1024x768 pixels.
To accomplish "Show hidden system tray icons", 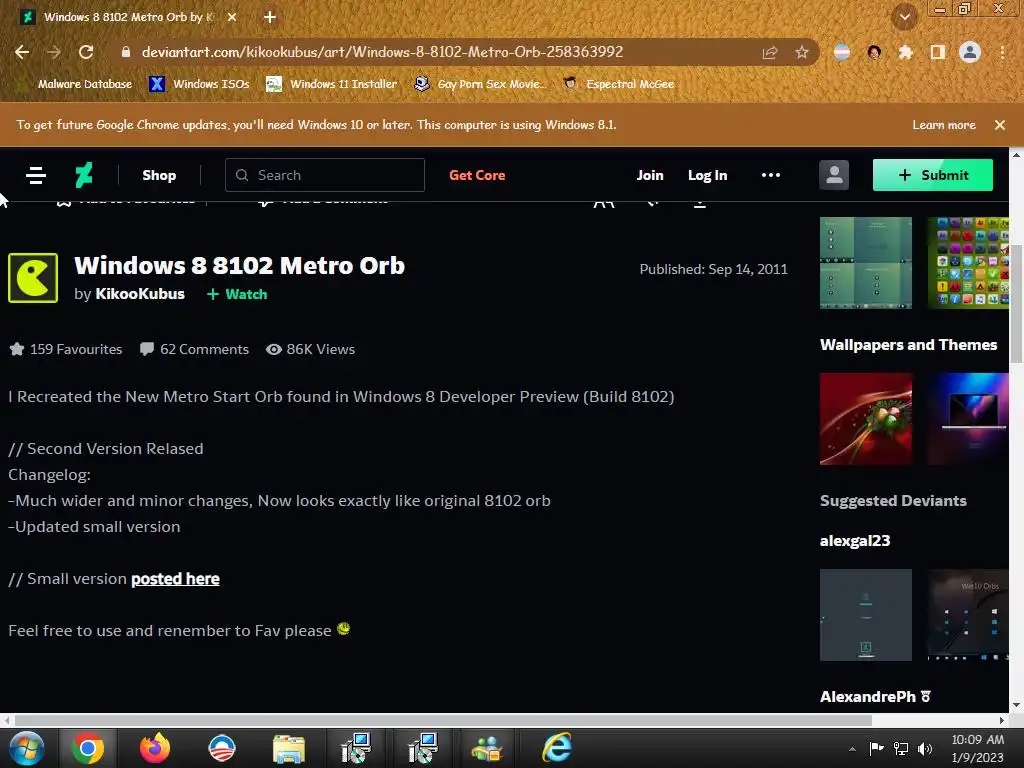I will point(852,749).
